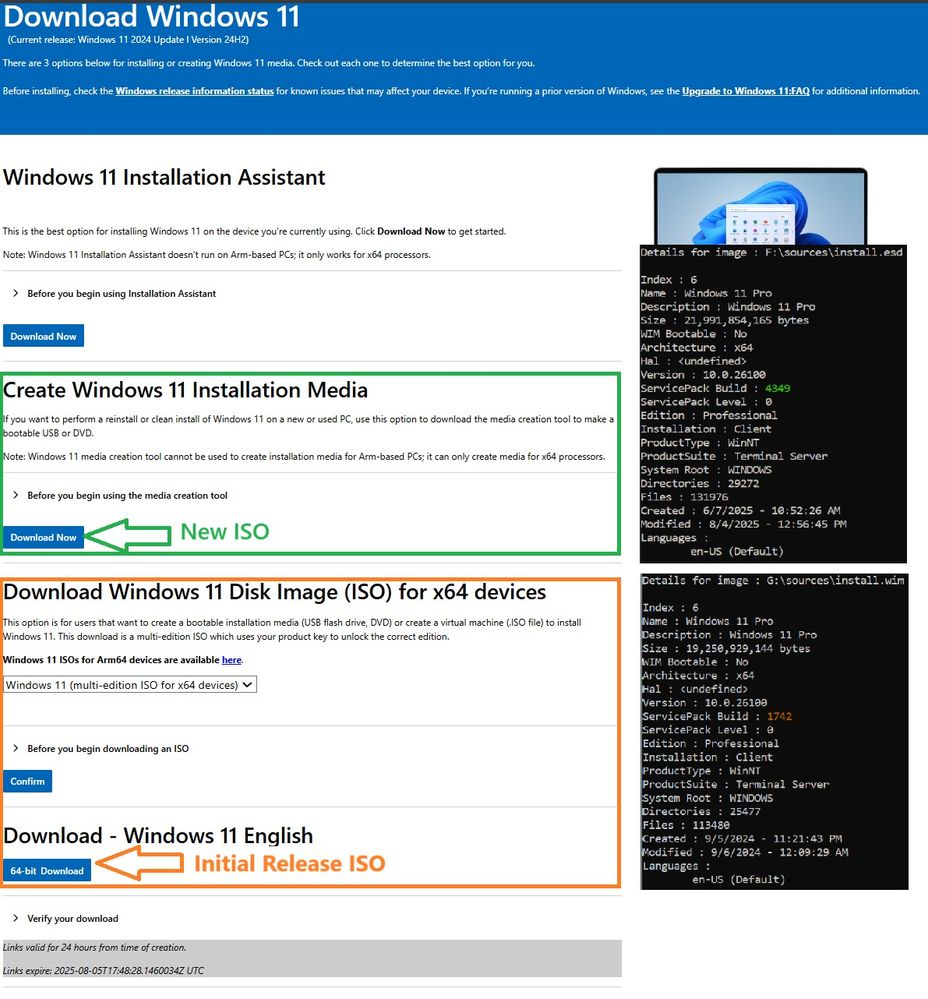This screenshot has width=928, height=999.
Task: Click the Confirm button
Action: 27,782
